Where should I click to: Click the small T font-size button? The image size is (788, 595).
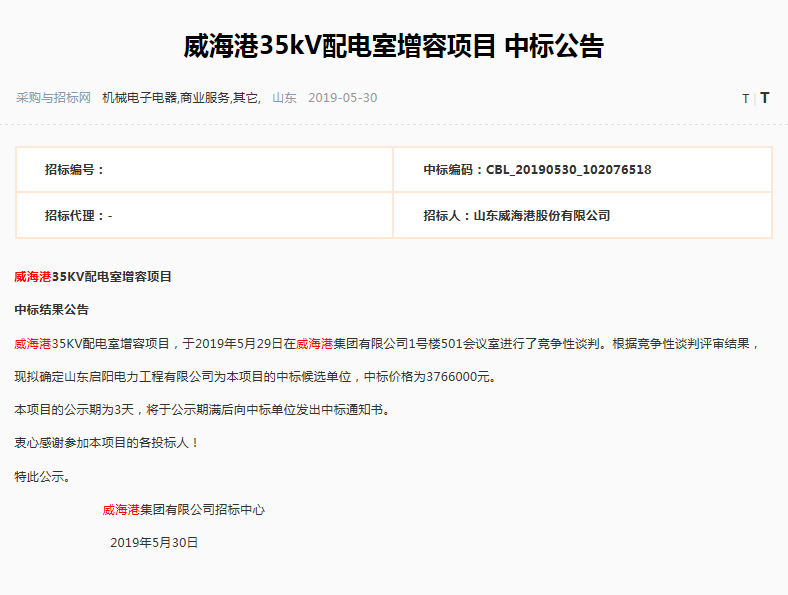745,98
